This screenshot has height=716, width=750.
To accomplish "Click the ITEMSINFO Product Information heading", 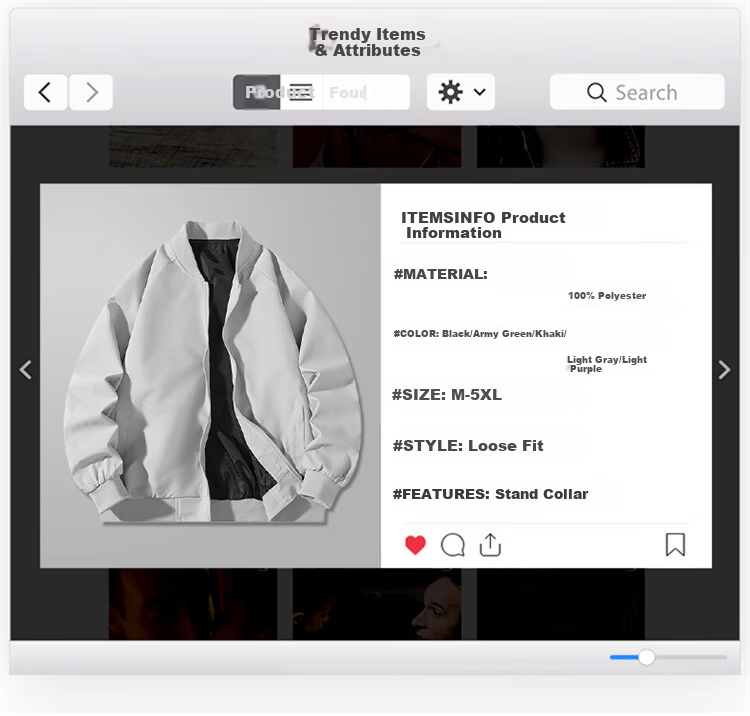I will (483, 225).
